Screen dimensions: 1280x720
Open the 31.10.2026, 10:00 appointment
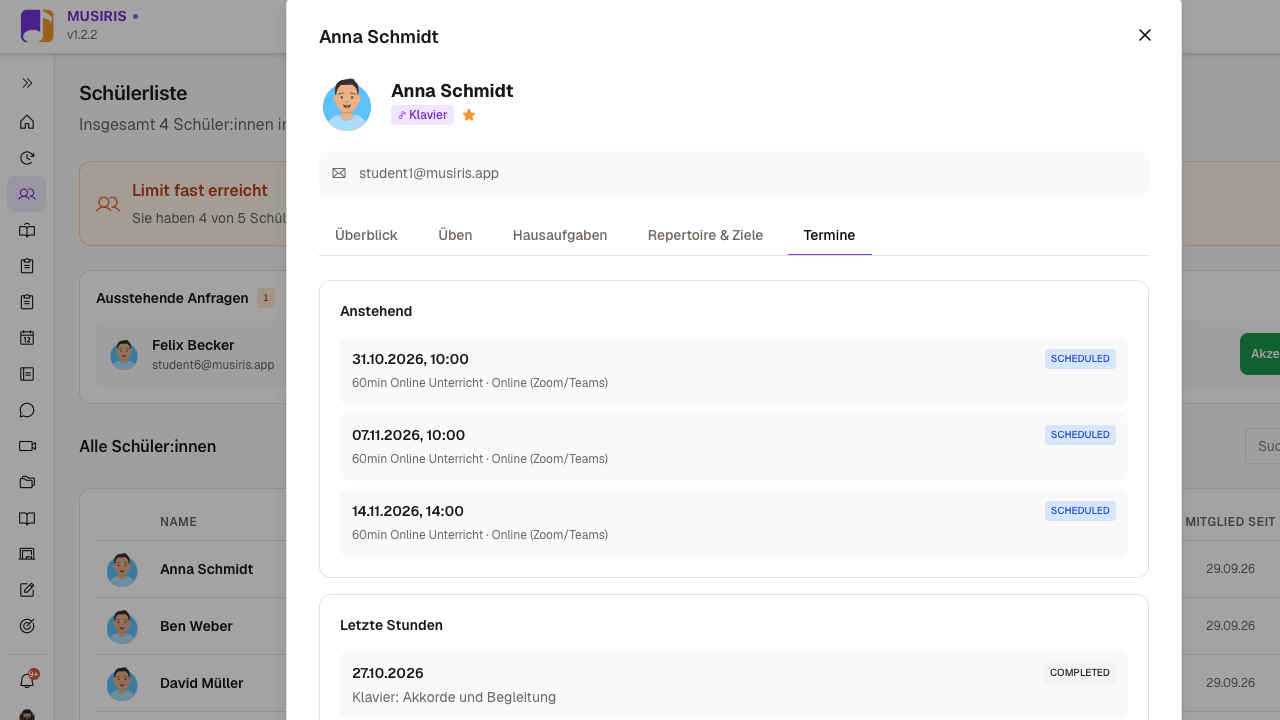pos(734,371)
